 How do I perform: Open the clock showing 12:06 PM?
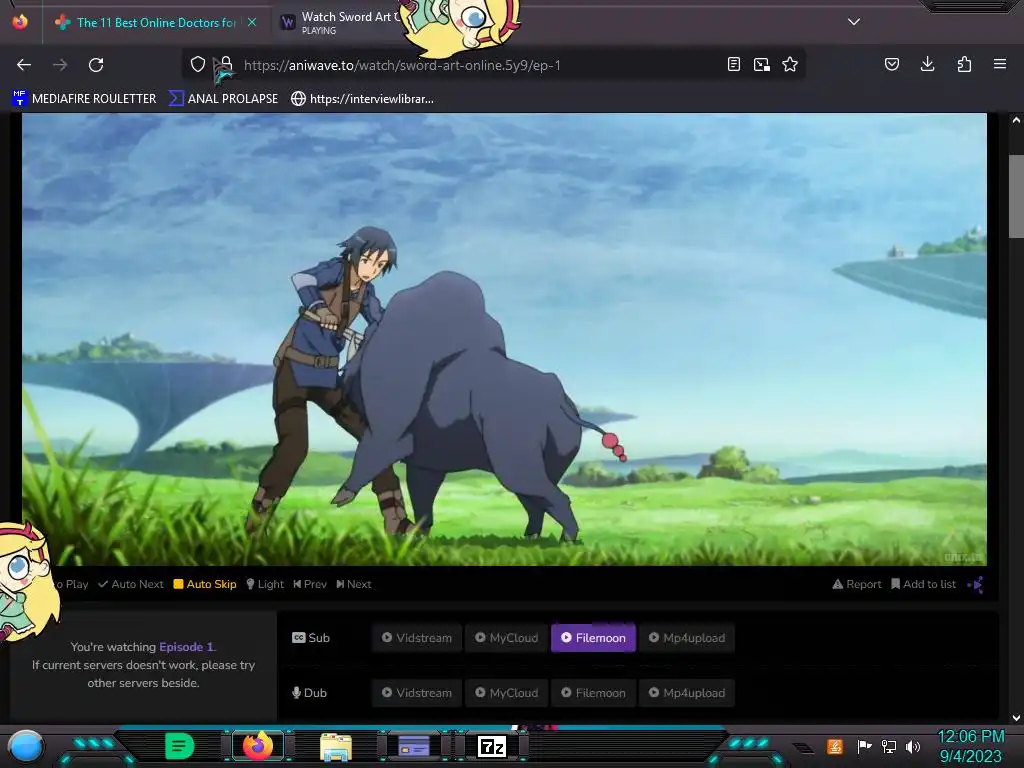tap(970, 746)
